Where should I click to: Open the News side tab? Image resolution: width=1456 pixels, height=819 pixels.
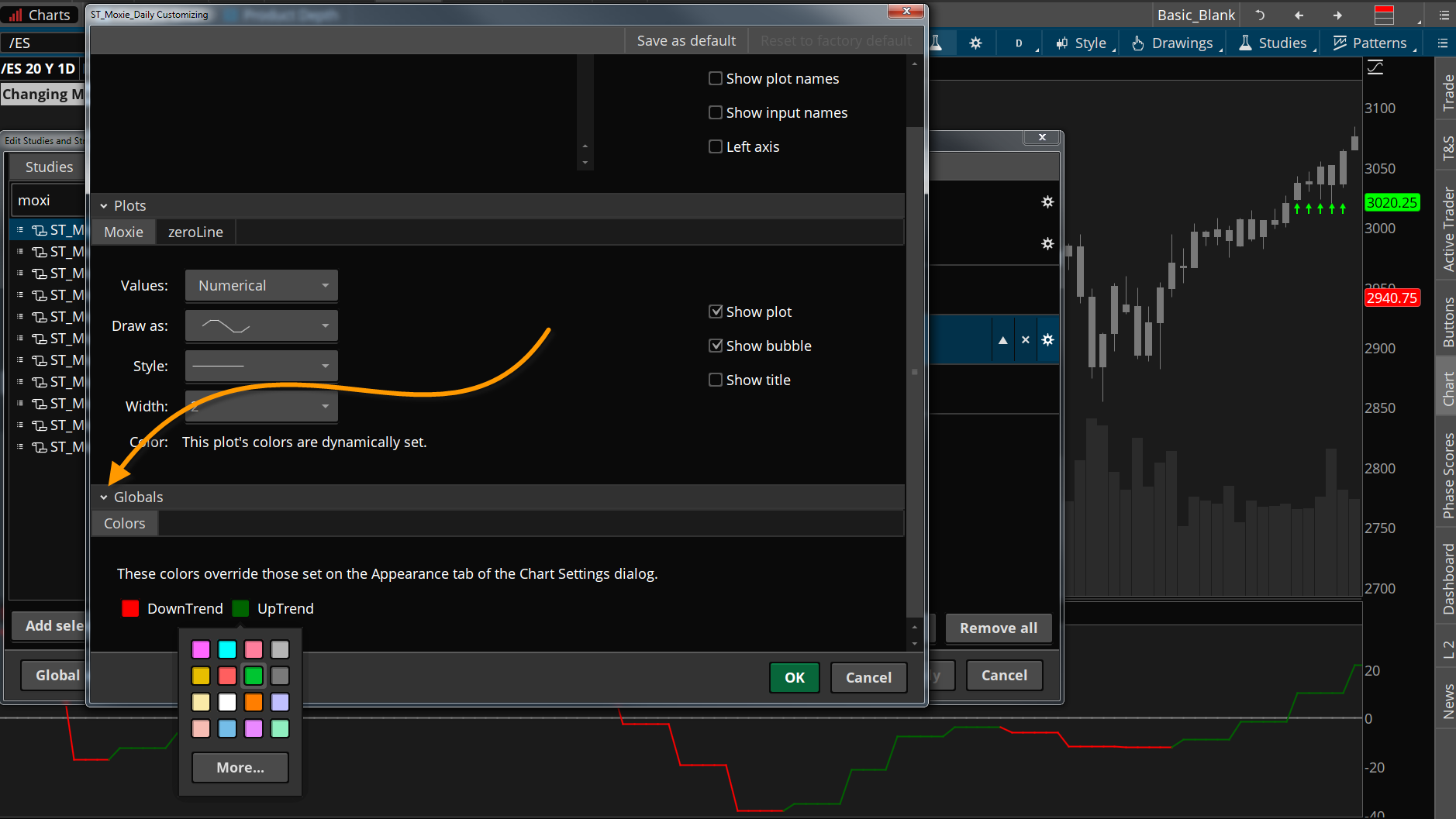click(1447, 700)
